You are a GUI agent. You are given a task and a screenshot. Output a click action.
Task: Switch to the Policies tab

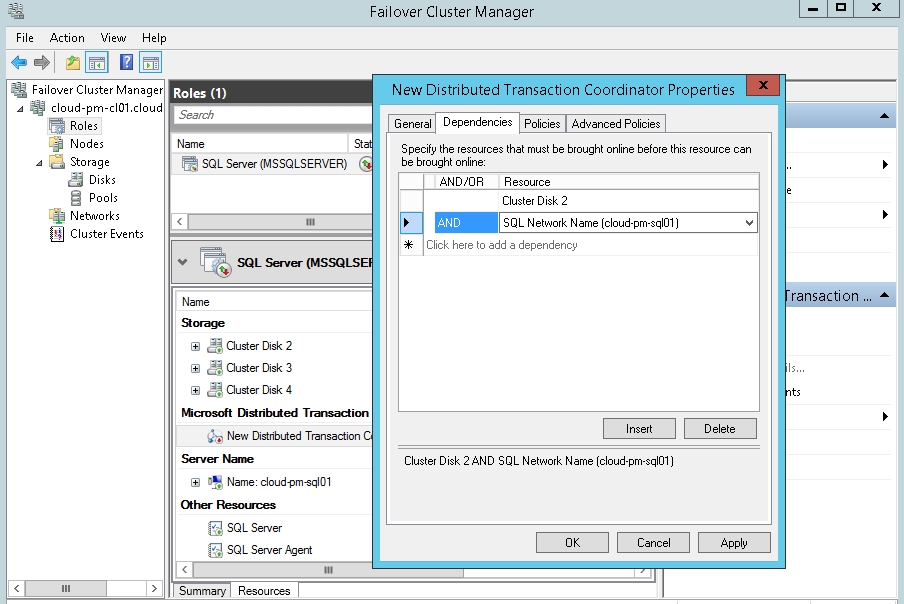pyautogui.click(x=542, y=124)
